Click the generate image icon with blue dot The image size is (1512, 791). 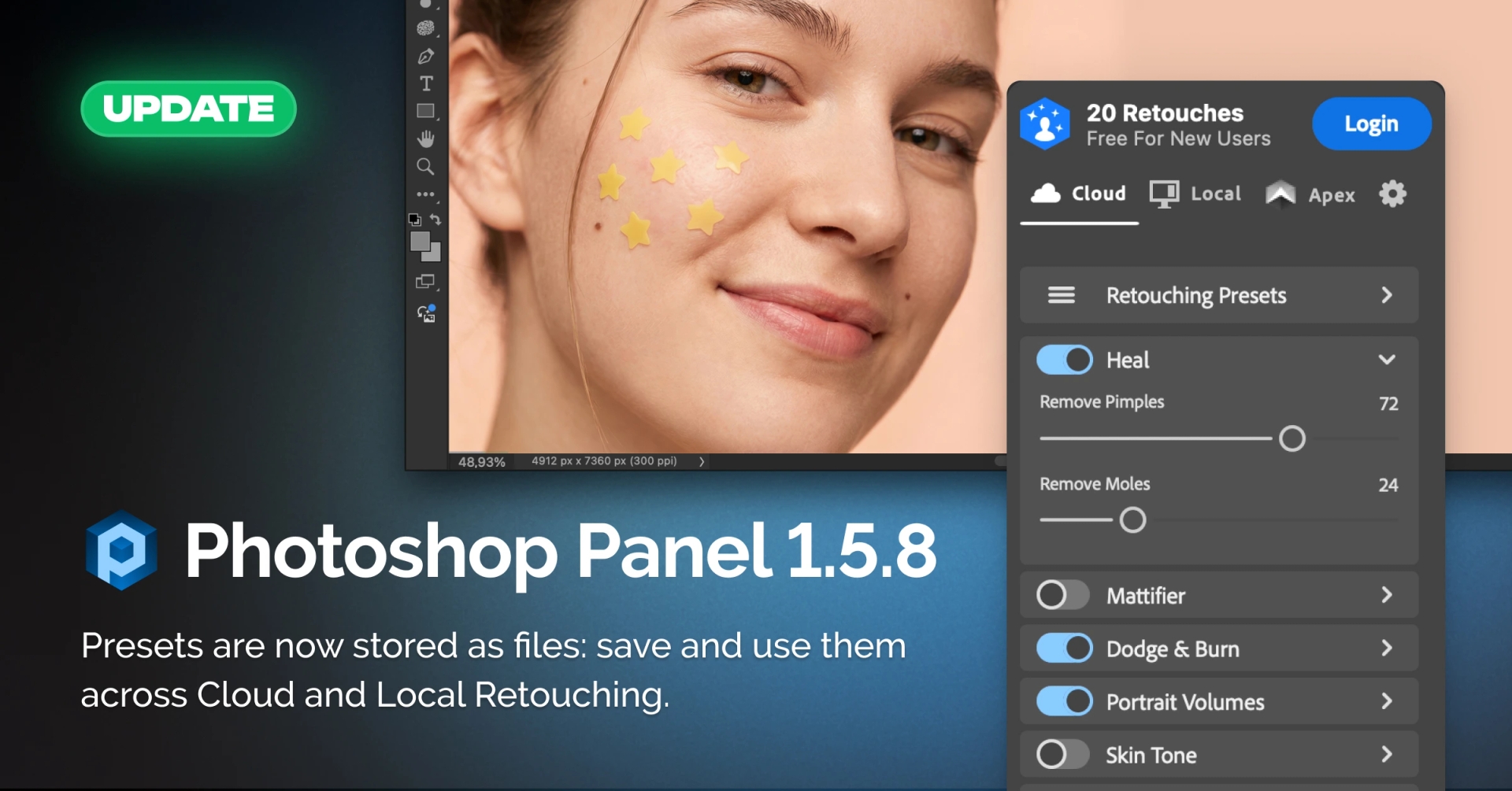[426, 313]
